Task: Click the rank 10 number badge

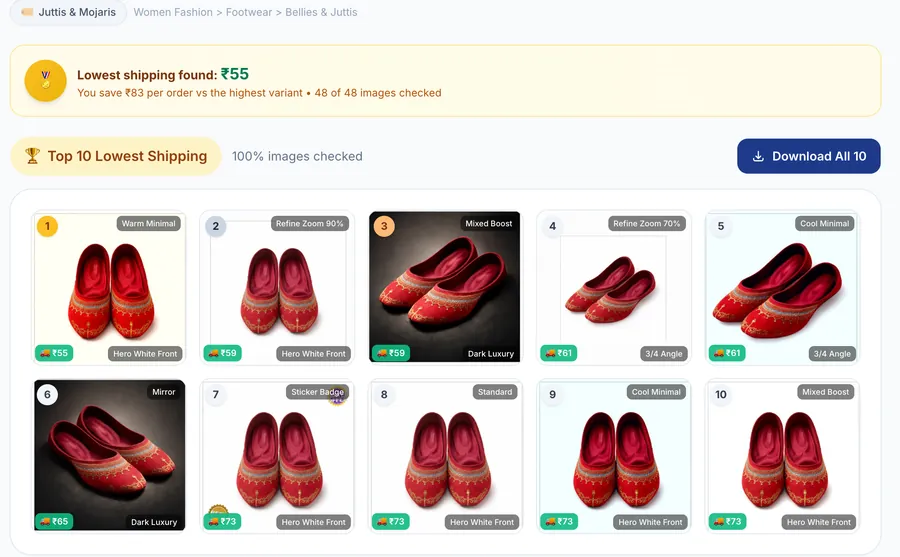Action: tap(721, 394)
